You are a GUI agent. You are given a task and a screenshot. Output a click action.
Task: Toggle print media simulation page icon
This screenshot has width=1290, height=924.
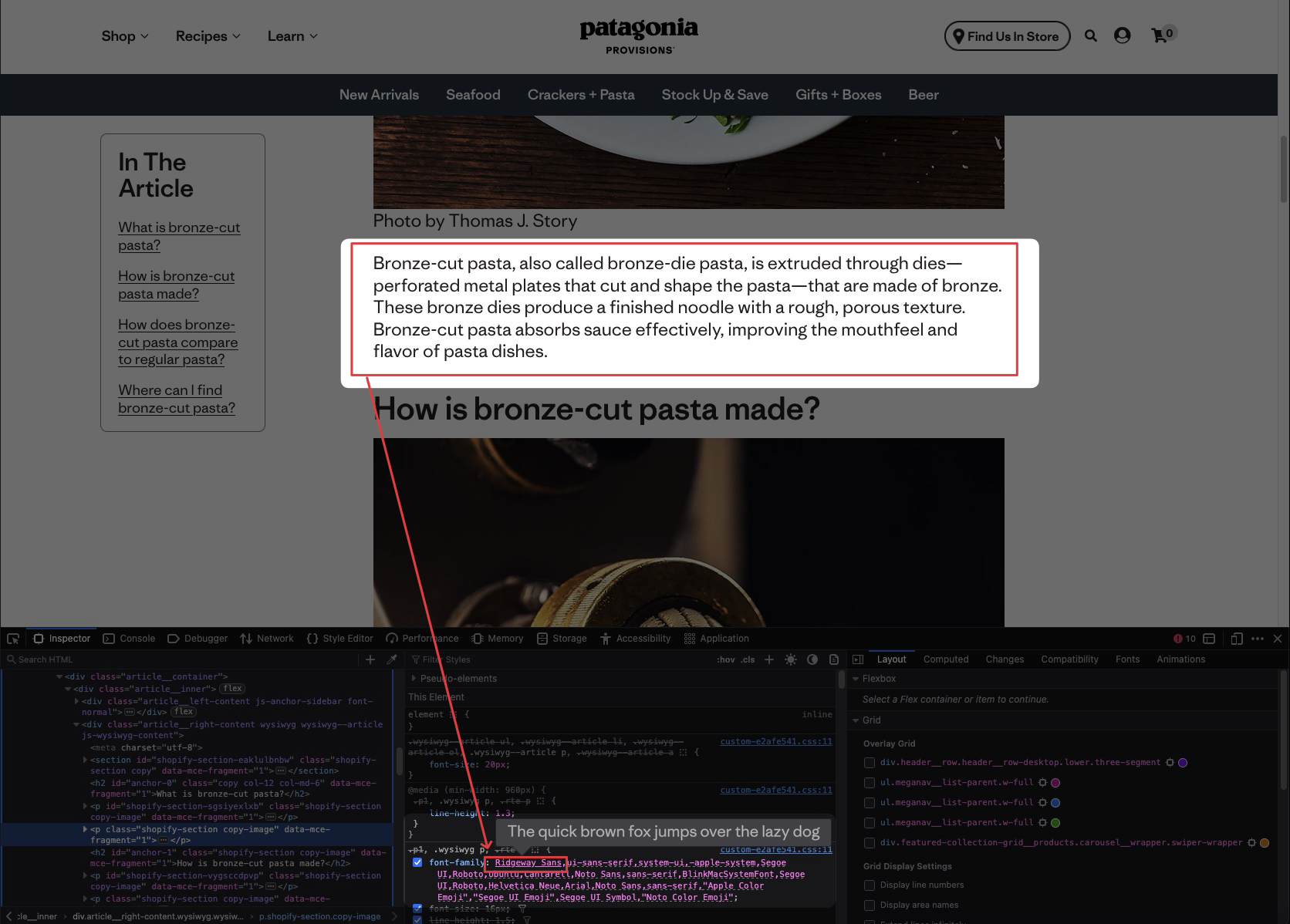click(x=834, y=659)
